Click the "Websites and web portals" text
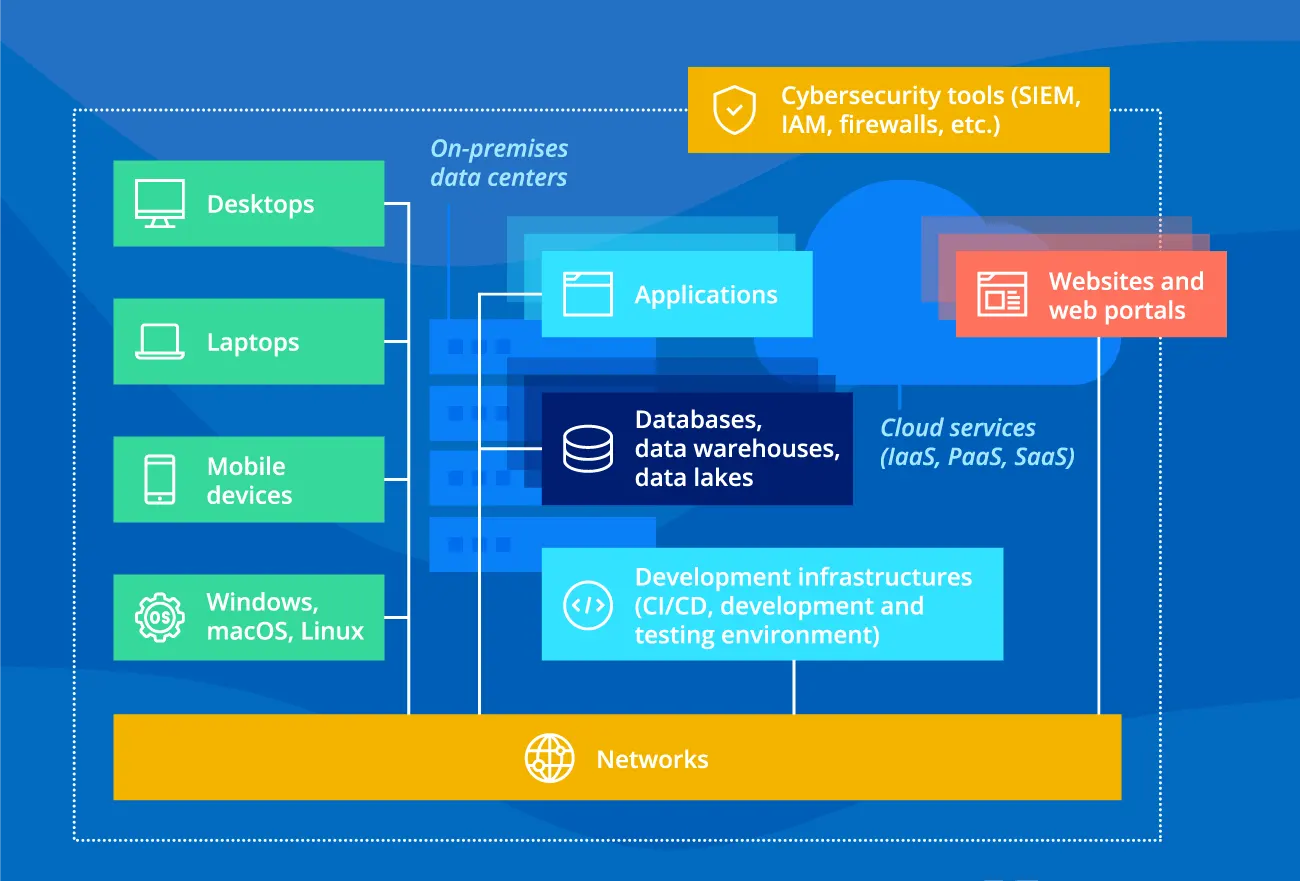 (1125, 296)
